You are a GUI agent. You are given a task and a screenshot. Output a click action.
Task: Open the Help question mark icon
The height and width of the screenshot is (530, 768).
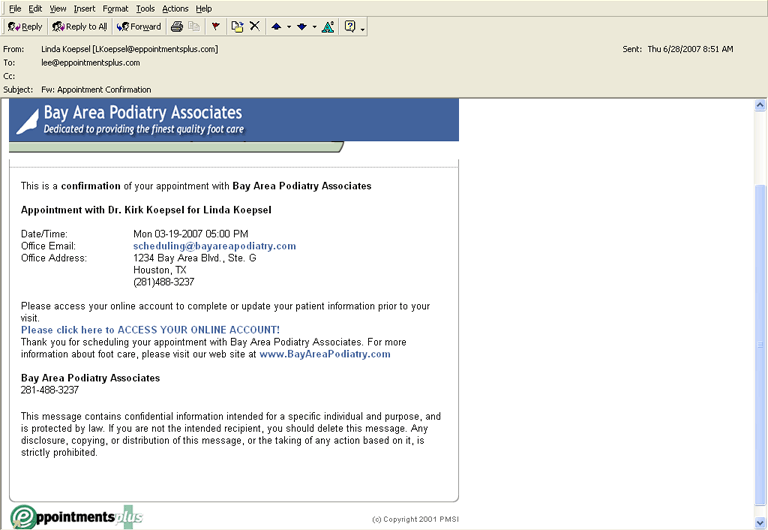point(350,27)
